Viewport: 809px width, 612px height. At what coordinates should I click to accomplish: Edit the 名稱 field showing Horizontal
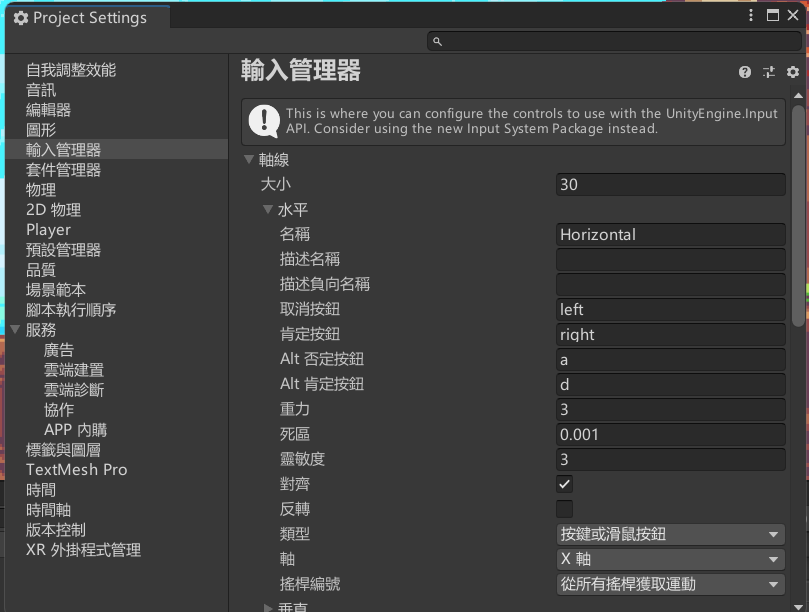click(x=671, y=234)
